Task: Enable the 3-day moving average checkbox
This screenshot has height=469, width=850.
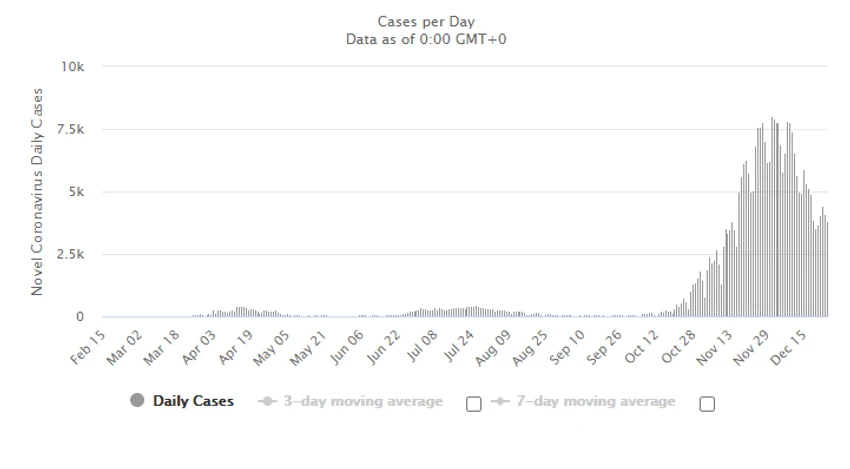Action: point(474,404)
